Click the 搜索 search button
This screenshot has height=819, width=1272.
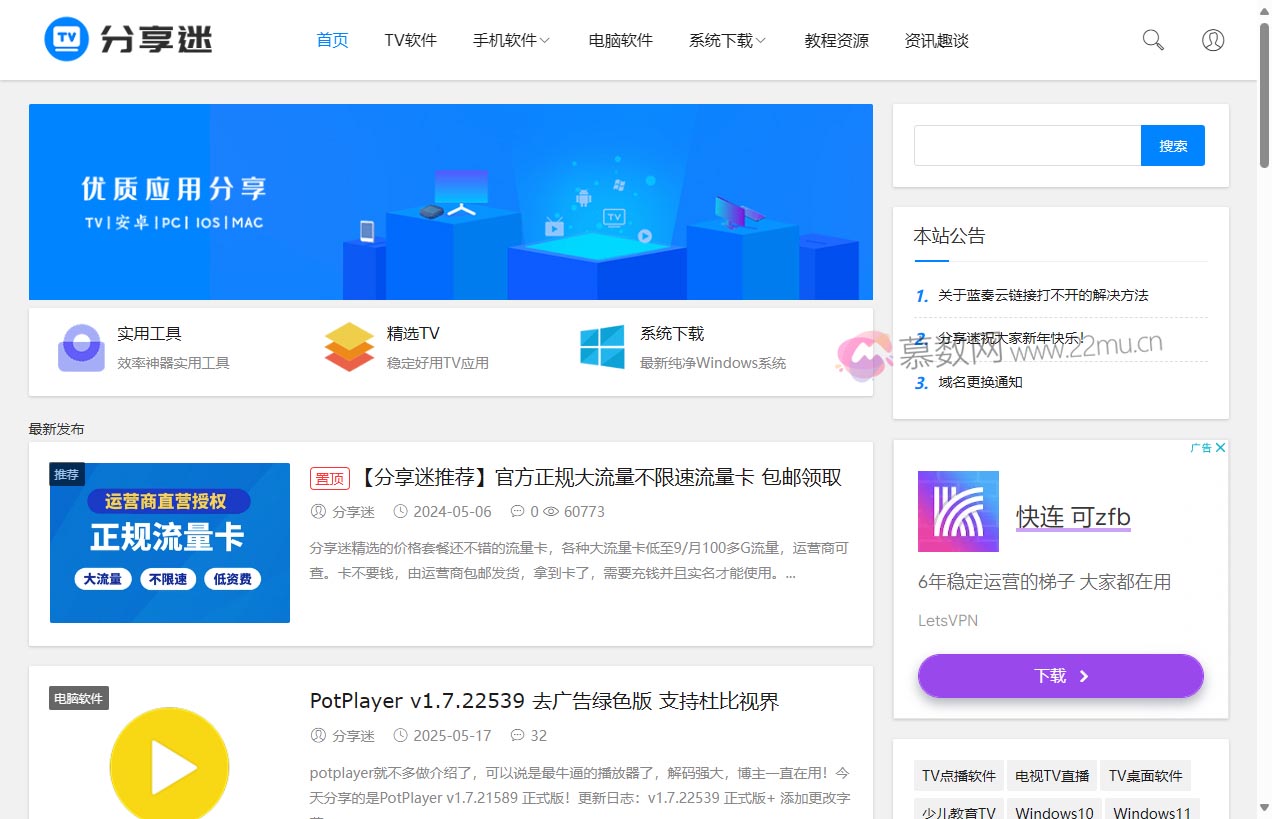[1172, 144]
